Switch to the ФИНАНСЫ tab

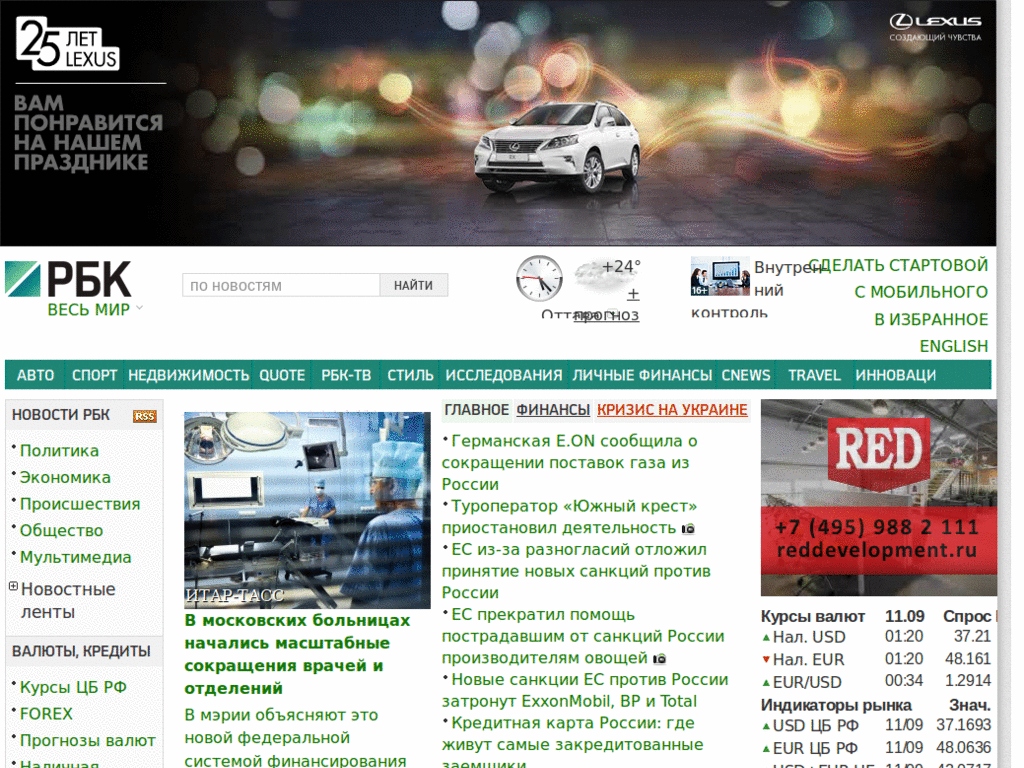tap(552, 410)
